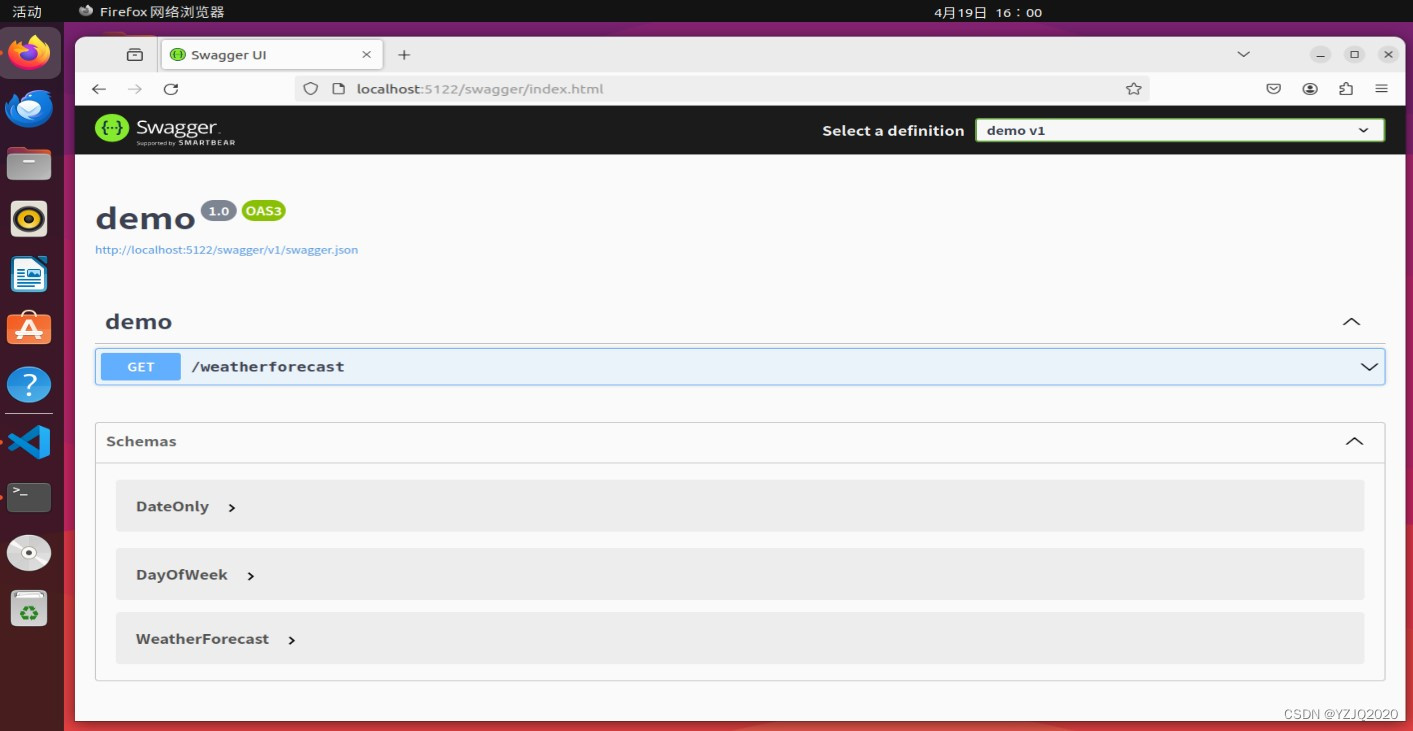Screen dimensions: 1413x731
Task: Click the browser forward arrow
Action: pyautogui.click(x=135, y=89)
